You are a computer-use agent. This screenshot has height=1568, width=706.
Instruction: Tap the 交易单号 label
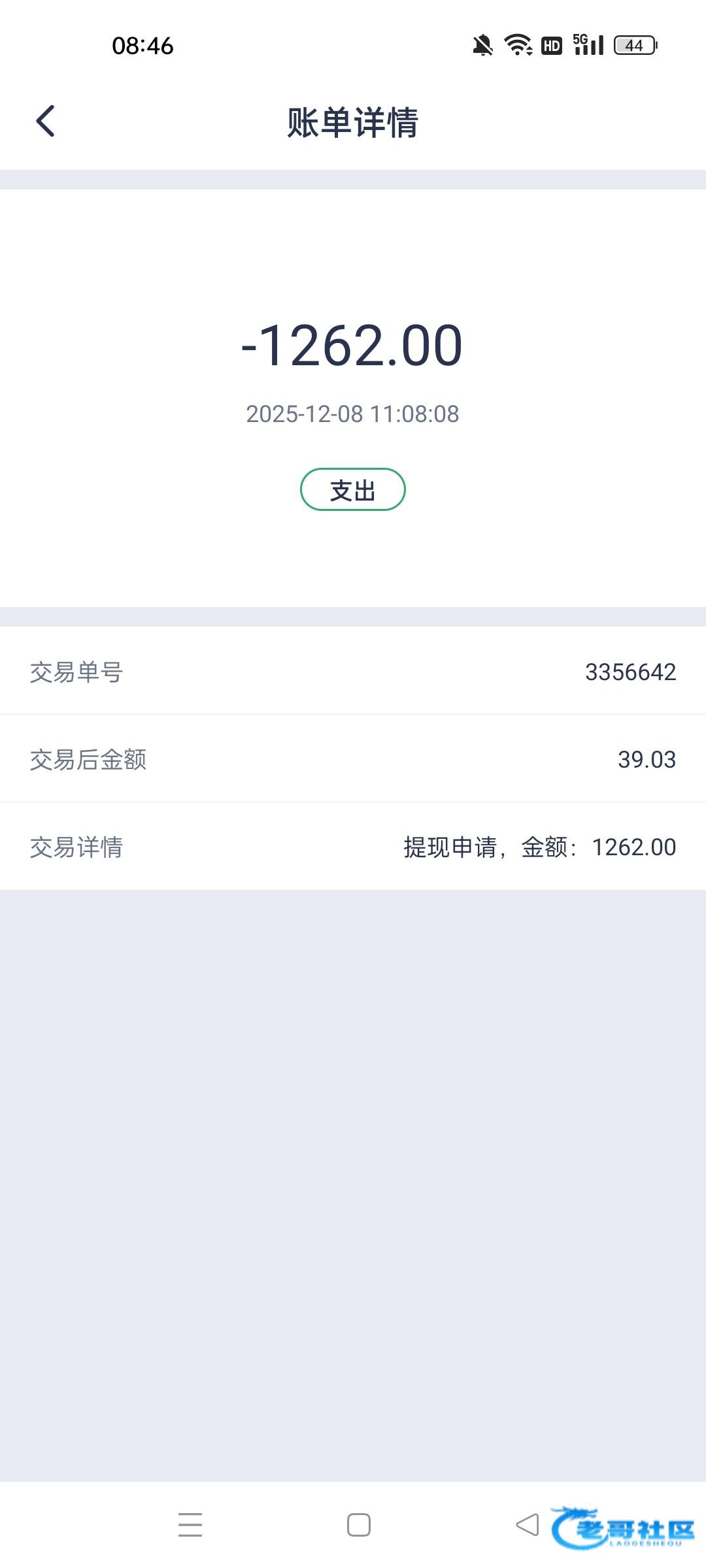coord(76,672)
